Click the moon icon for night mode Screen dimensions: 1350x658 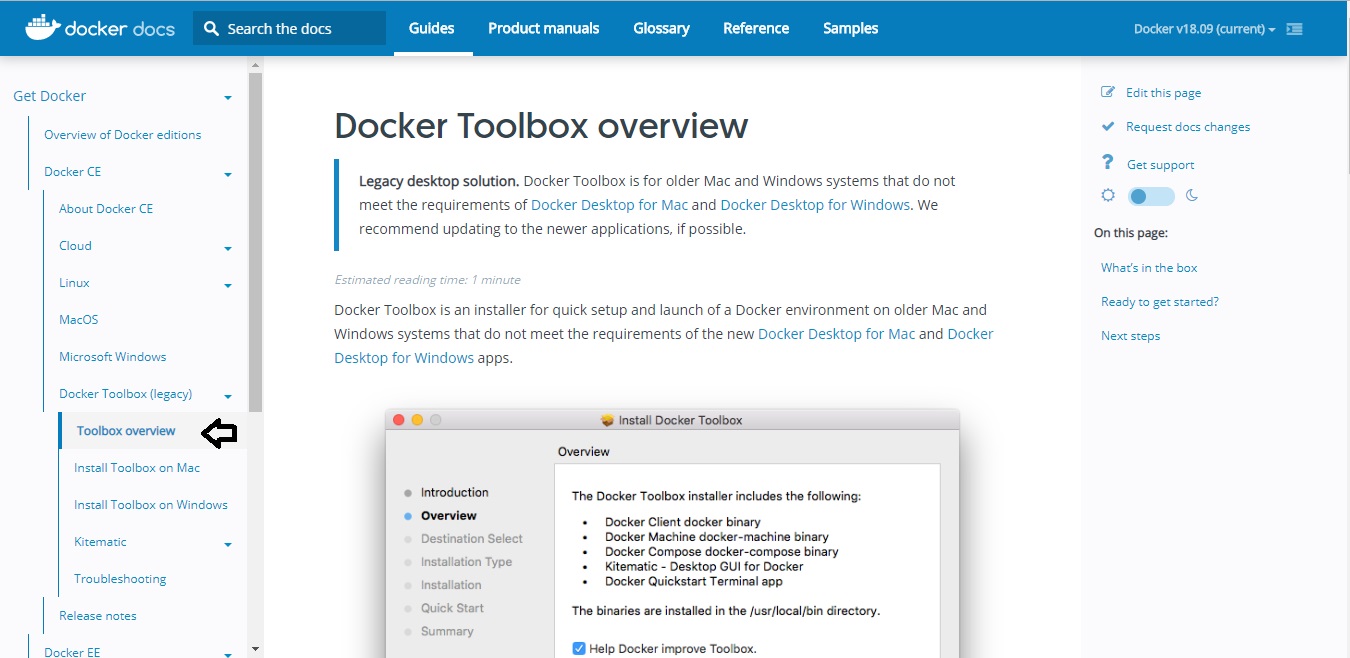click(1192, 196)
